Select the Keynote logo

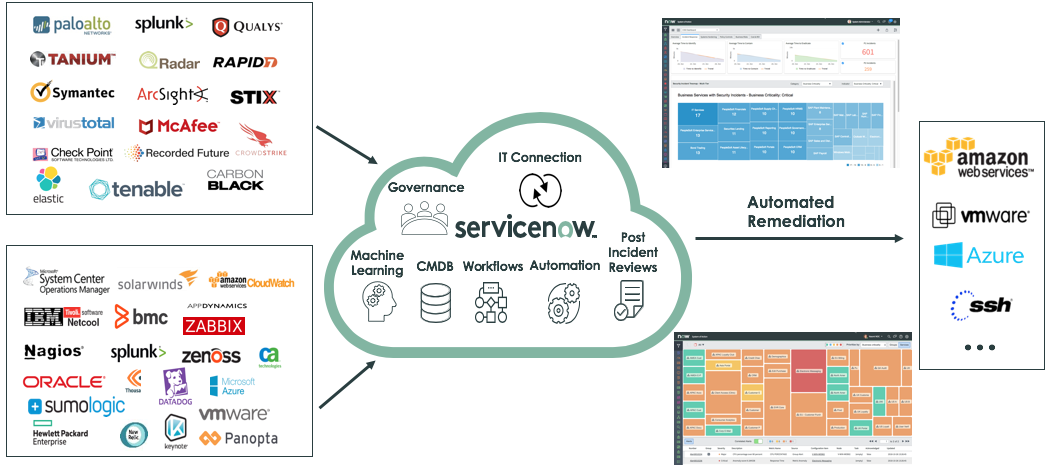pyautogui.click(x=176, y=432)
